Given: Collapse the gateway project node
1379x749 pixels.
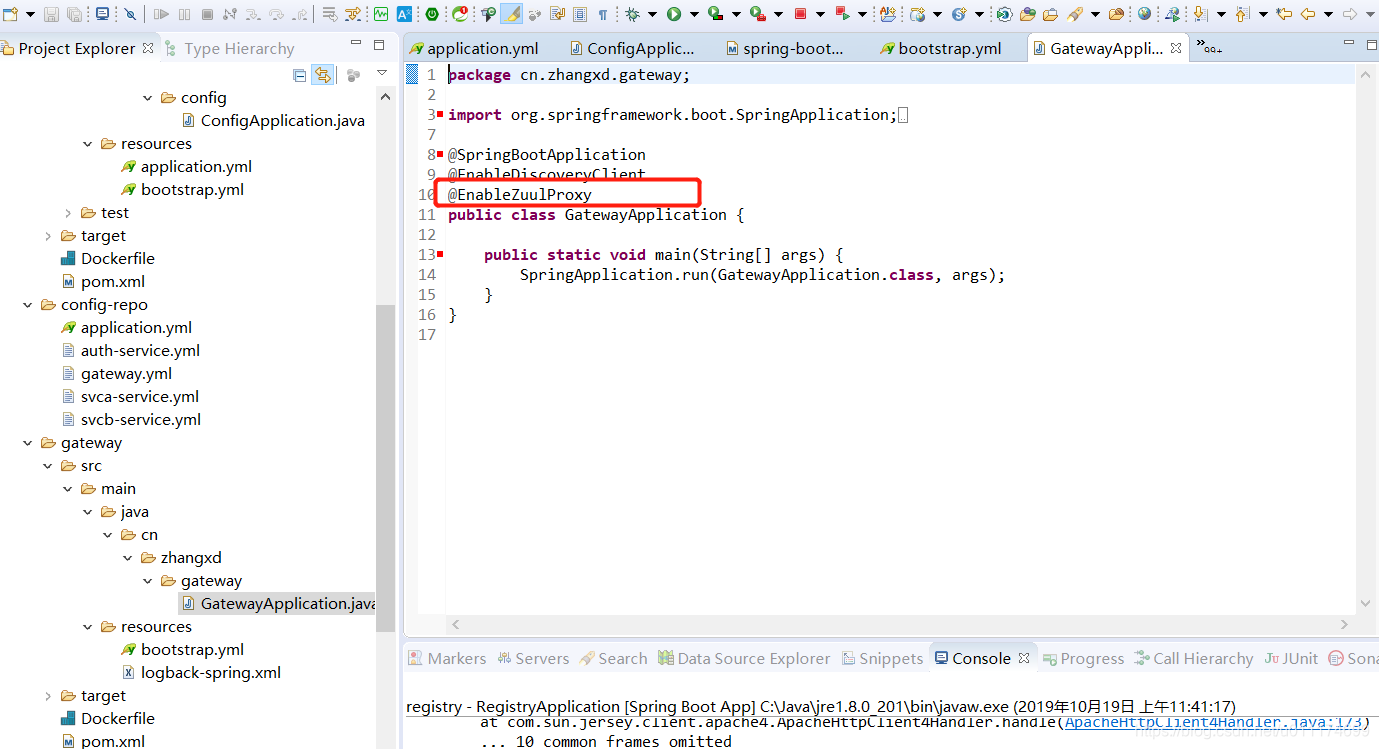Looking at the screenshot, I should coord(27,443).
